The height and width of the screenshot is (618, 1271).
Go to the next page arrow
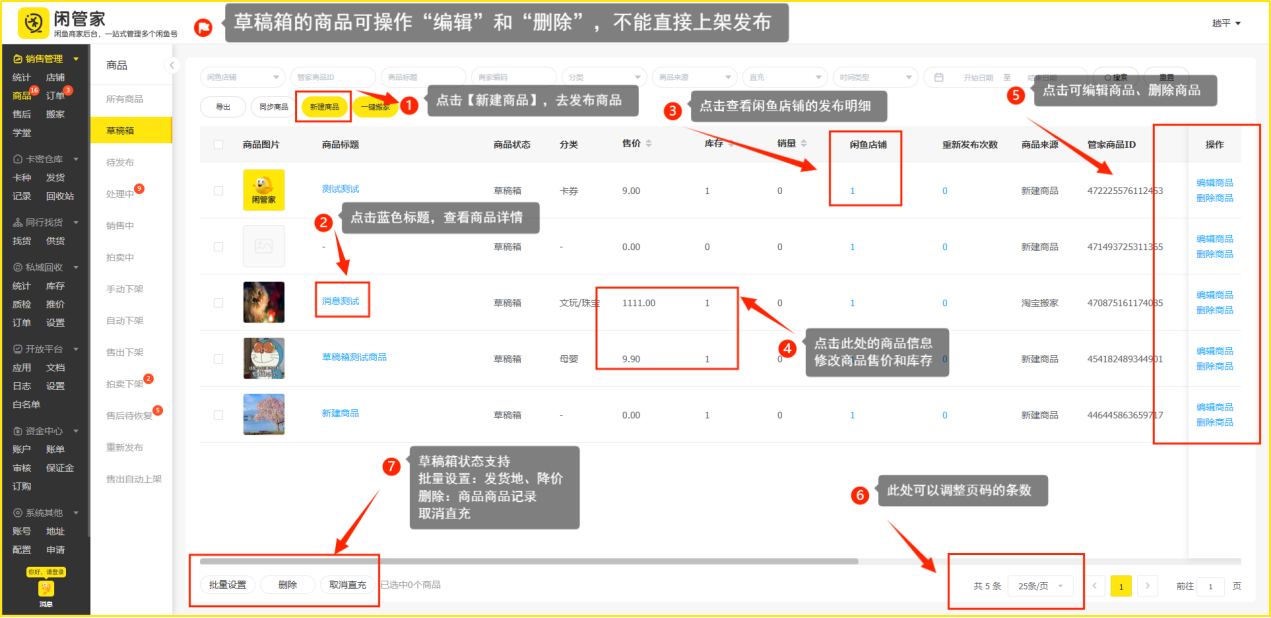[x=1148, y=586]
